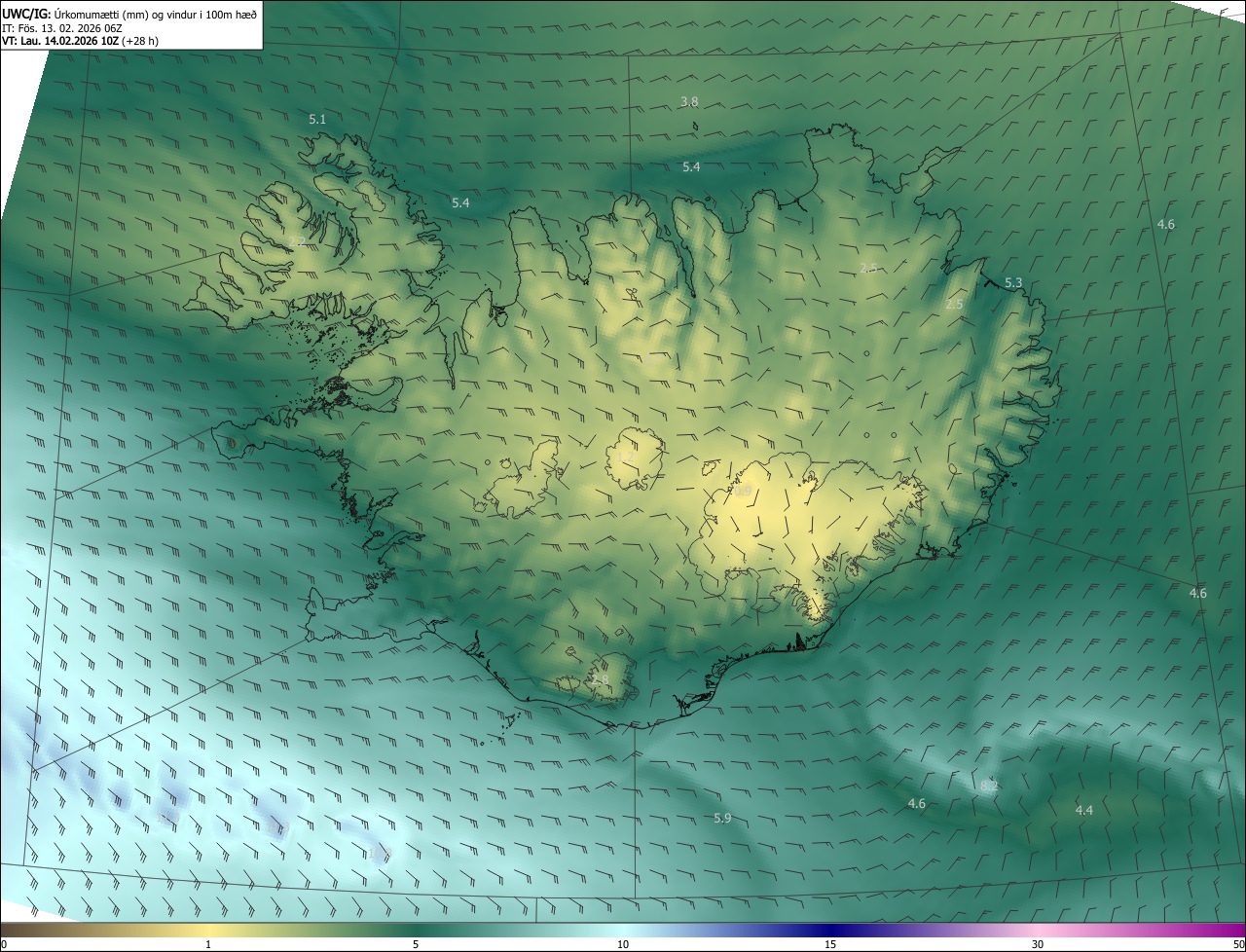The height and width of the screenshot is (952, 1246).
Task: Click the 4.4 value label on the map
Action: tap(1083, 810)
